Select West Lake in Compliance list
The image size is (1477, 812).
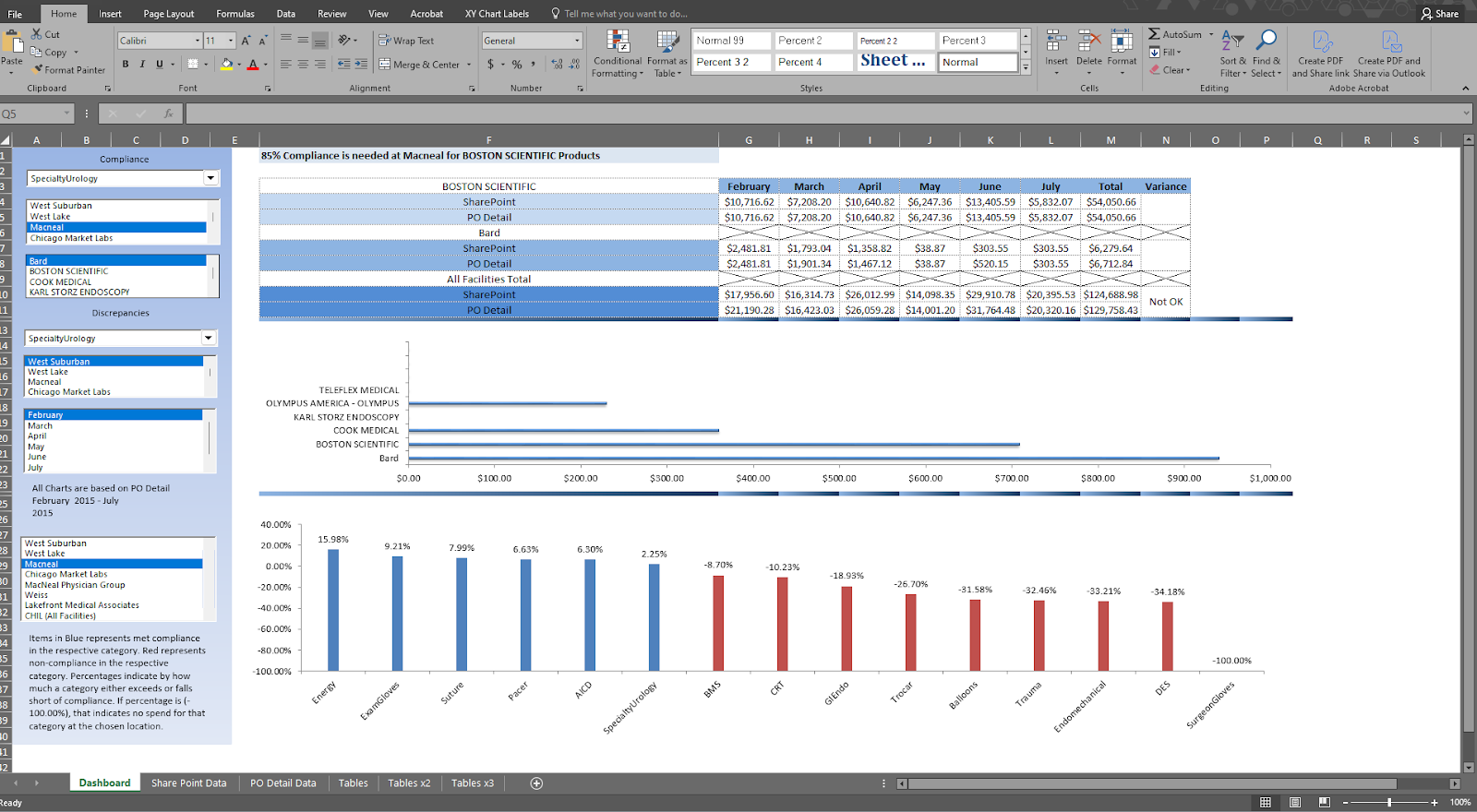(50, 216)
